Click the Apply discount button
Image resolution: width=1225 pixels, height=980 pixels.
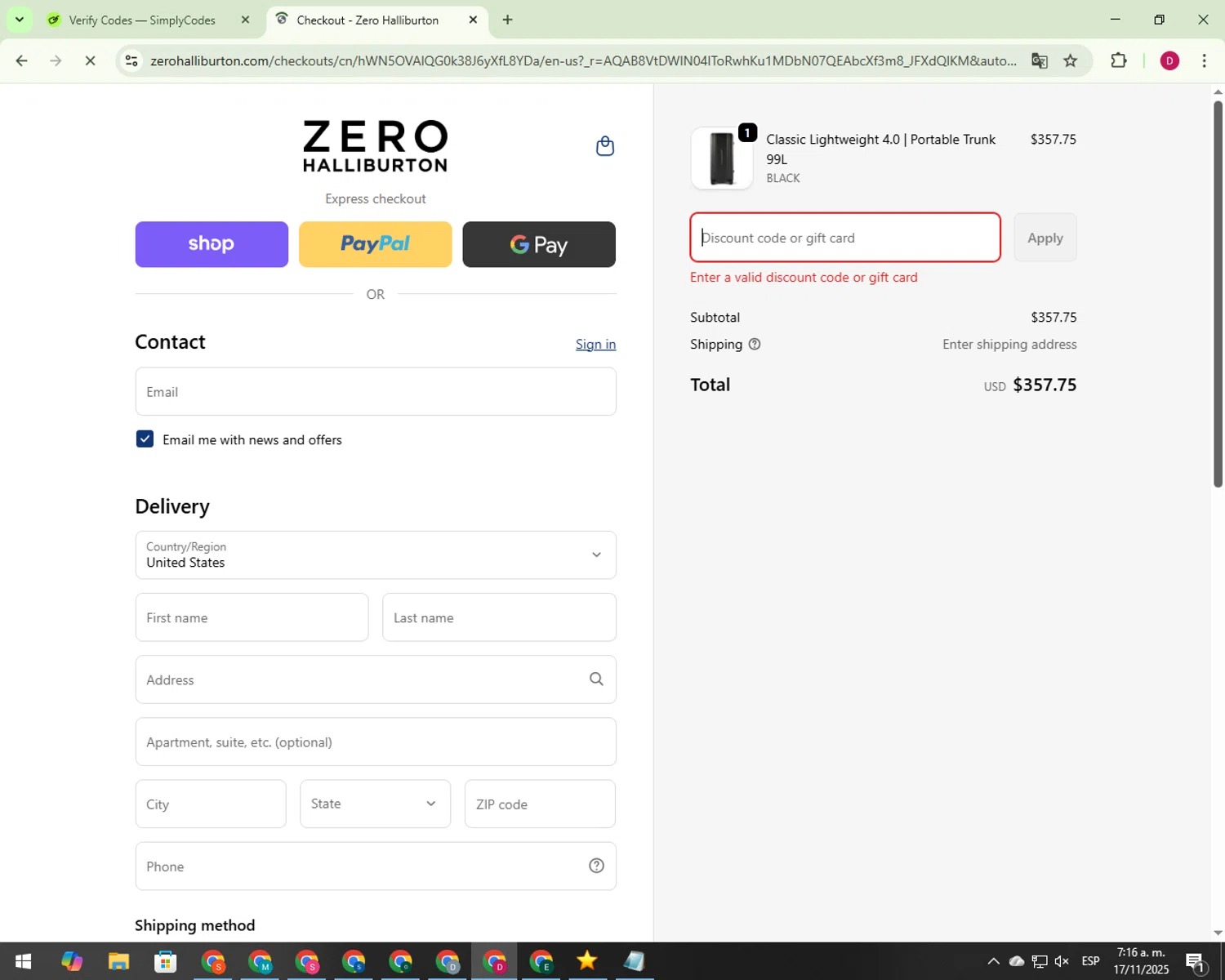coord(1045,238)
